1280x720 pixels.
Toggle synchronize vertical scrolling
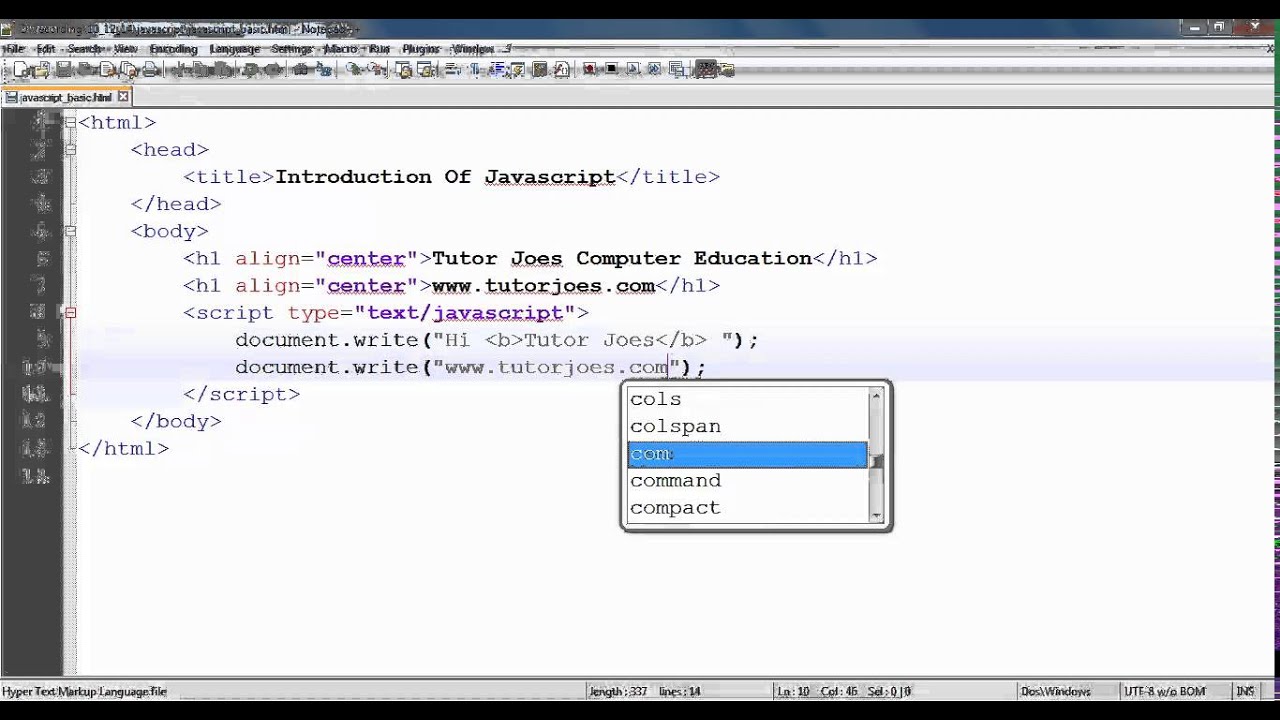click(x=404, y=69)
